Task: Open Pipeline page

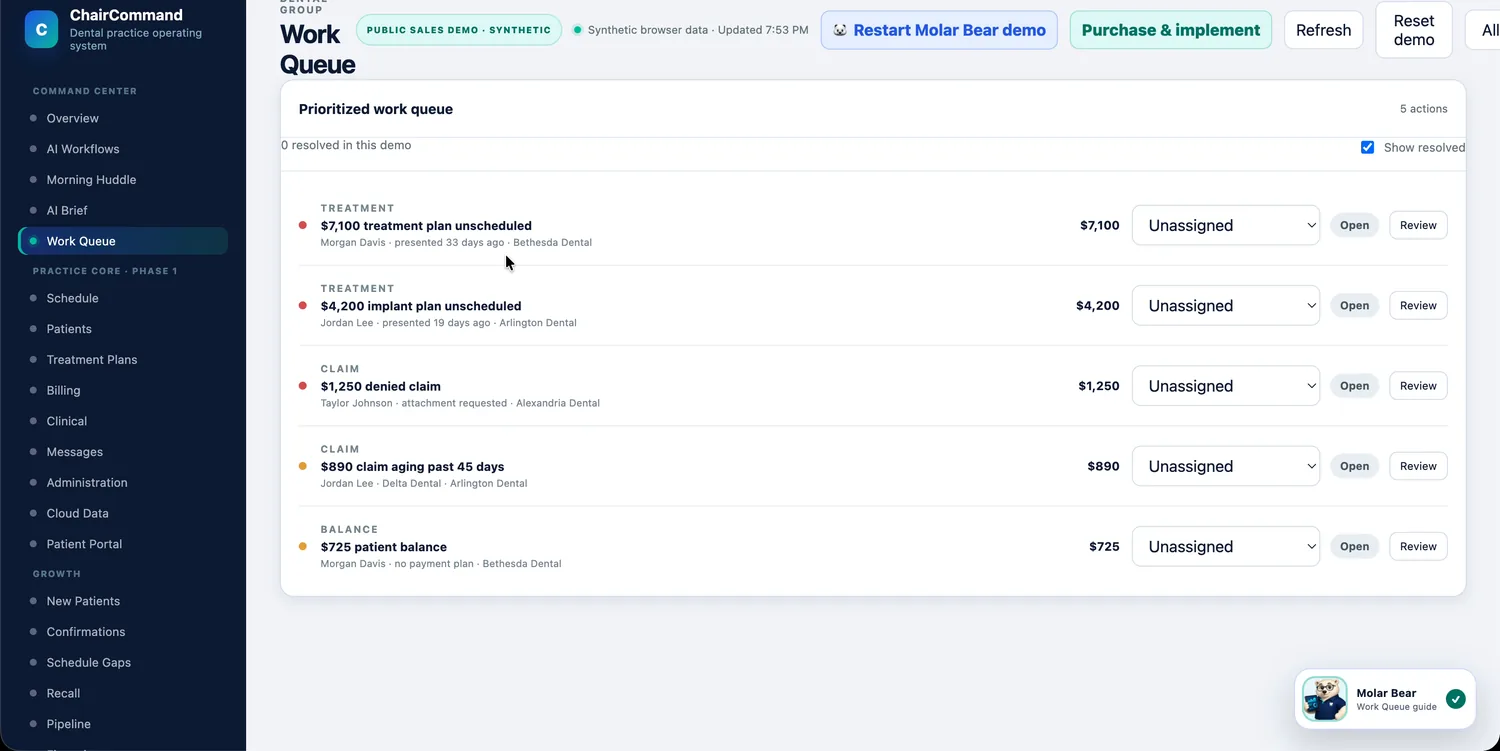Action: pyautogui.click(x=123, y=724)
